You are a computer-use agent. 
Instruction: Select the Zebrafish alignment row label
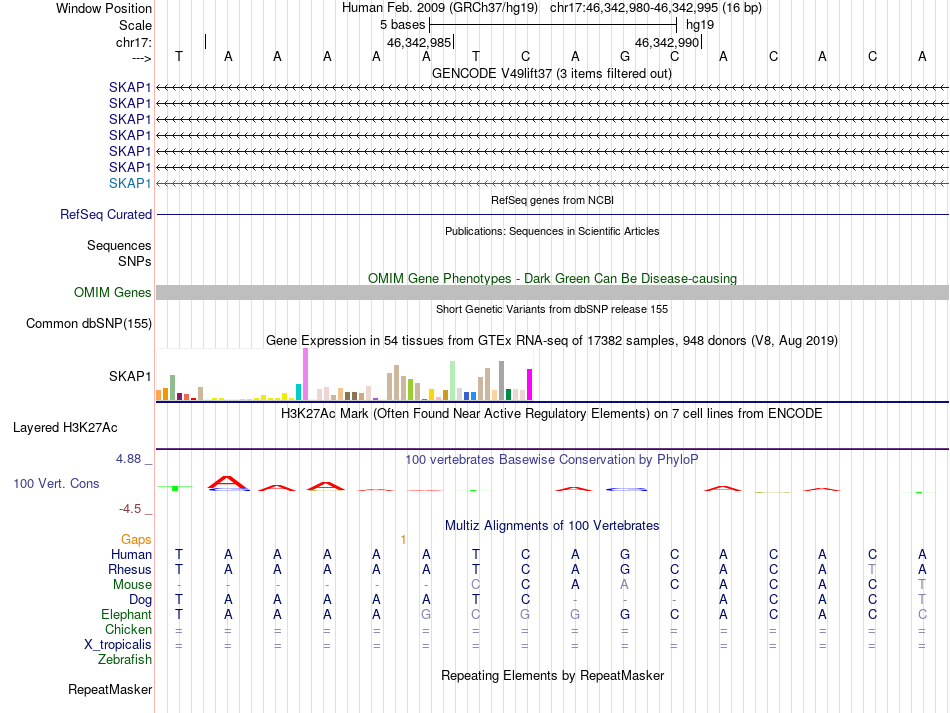[x=125, y=660]
